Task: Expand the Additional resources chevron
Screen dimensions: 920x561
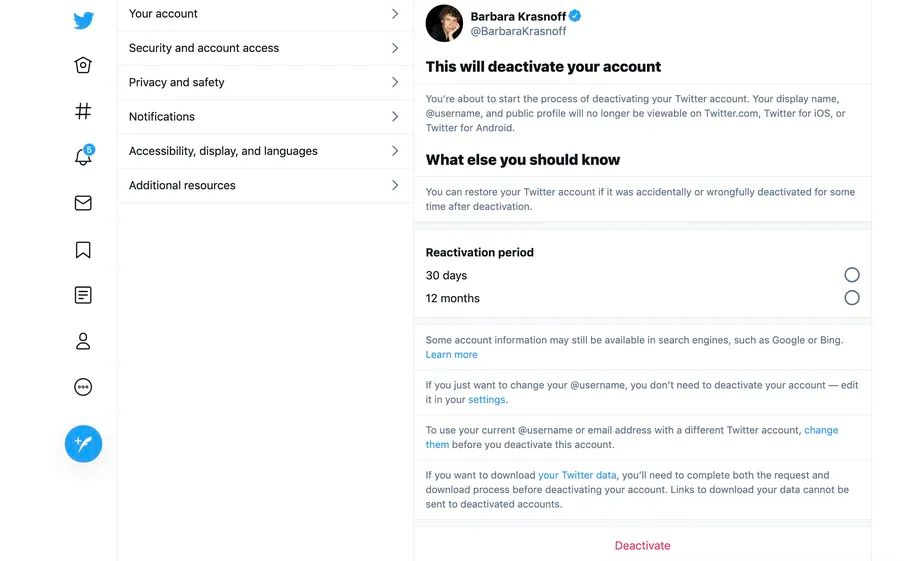Action: 395,185
